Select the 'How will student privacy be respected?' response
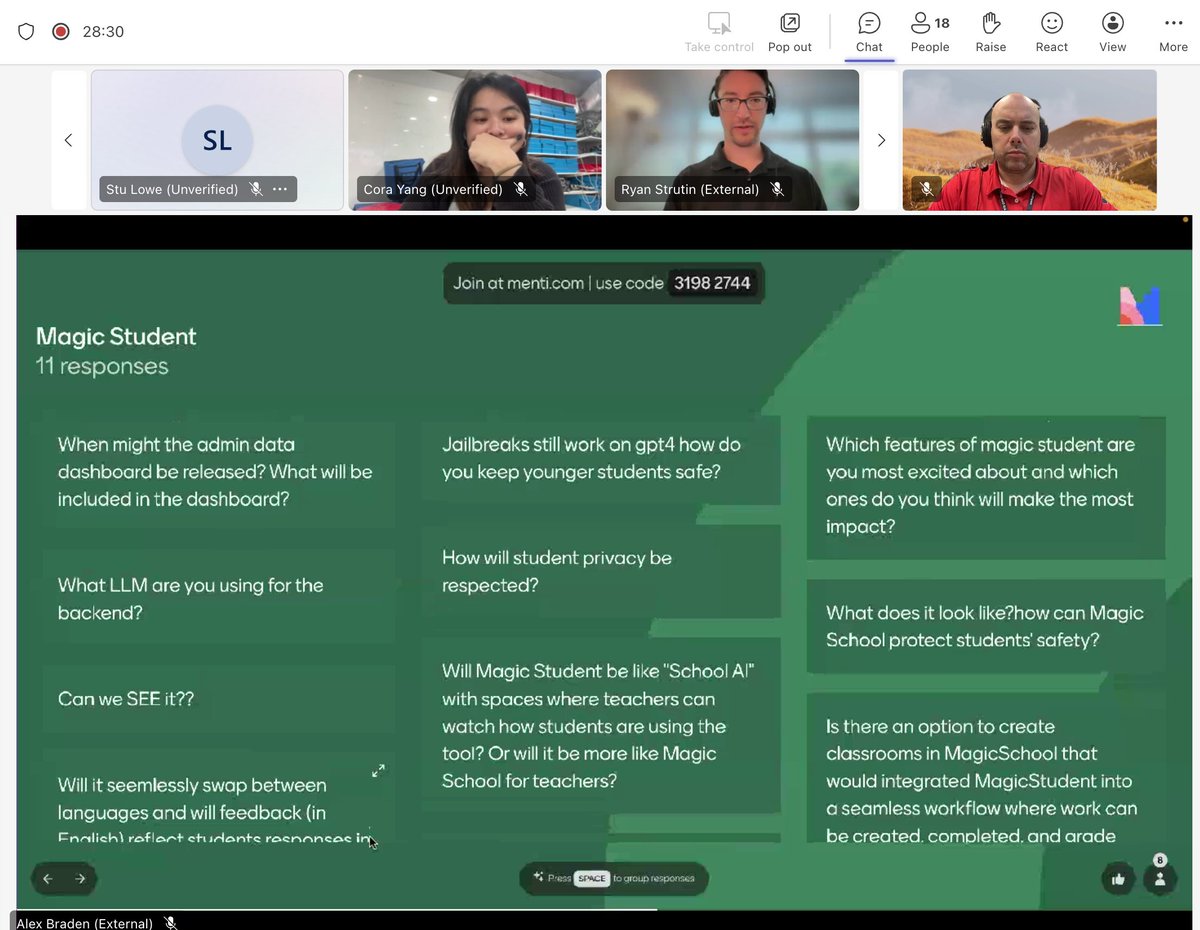The width and height of the screenshot is (1200, 930). pyautogui.click(x=600, y=572)
